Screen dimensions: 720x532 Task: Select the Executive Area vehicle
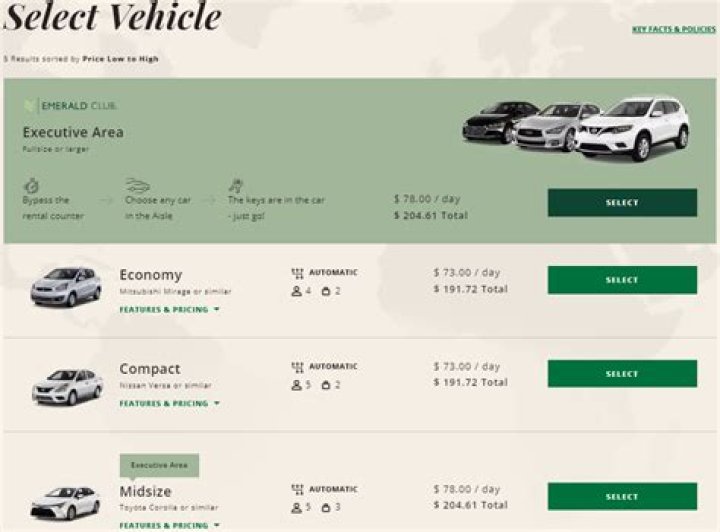point(621,203)
